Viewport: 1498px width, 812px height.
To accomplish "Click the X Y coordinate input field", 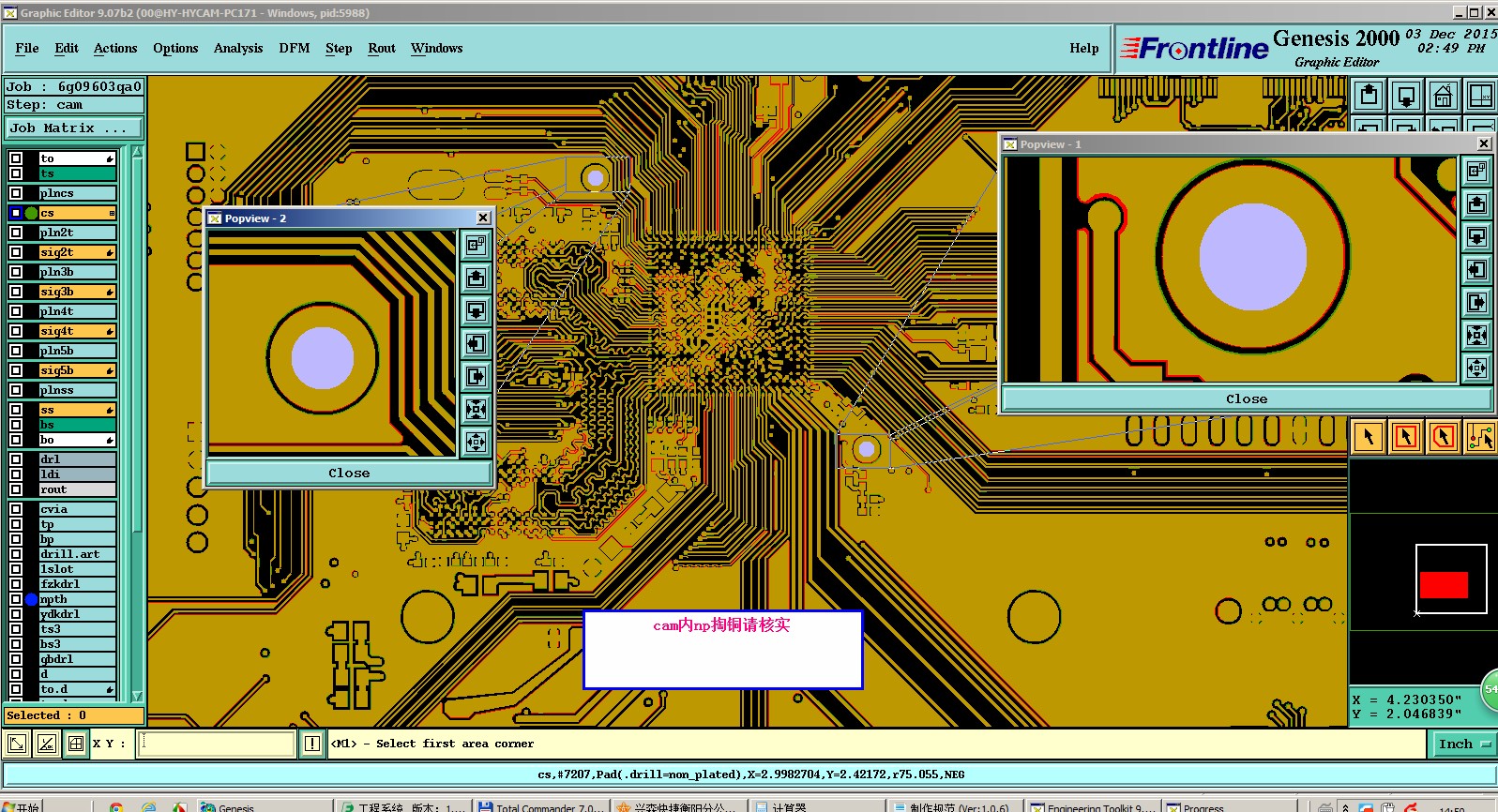I will pyautogui.click(x=218, y=744).
